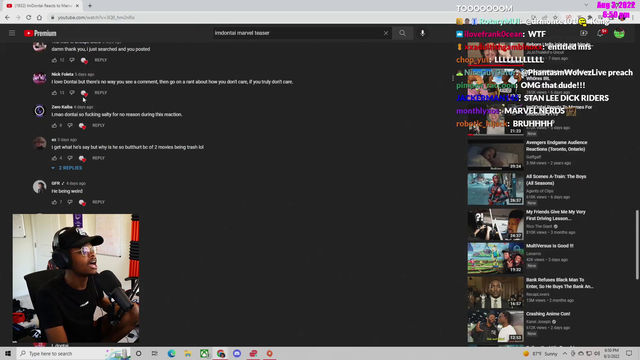Open 'My Friends Give Me My Very First Driving Lesson' thumbnail
Viewport: 640px width, 360px height.
tap(496, 224)
